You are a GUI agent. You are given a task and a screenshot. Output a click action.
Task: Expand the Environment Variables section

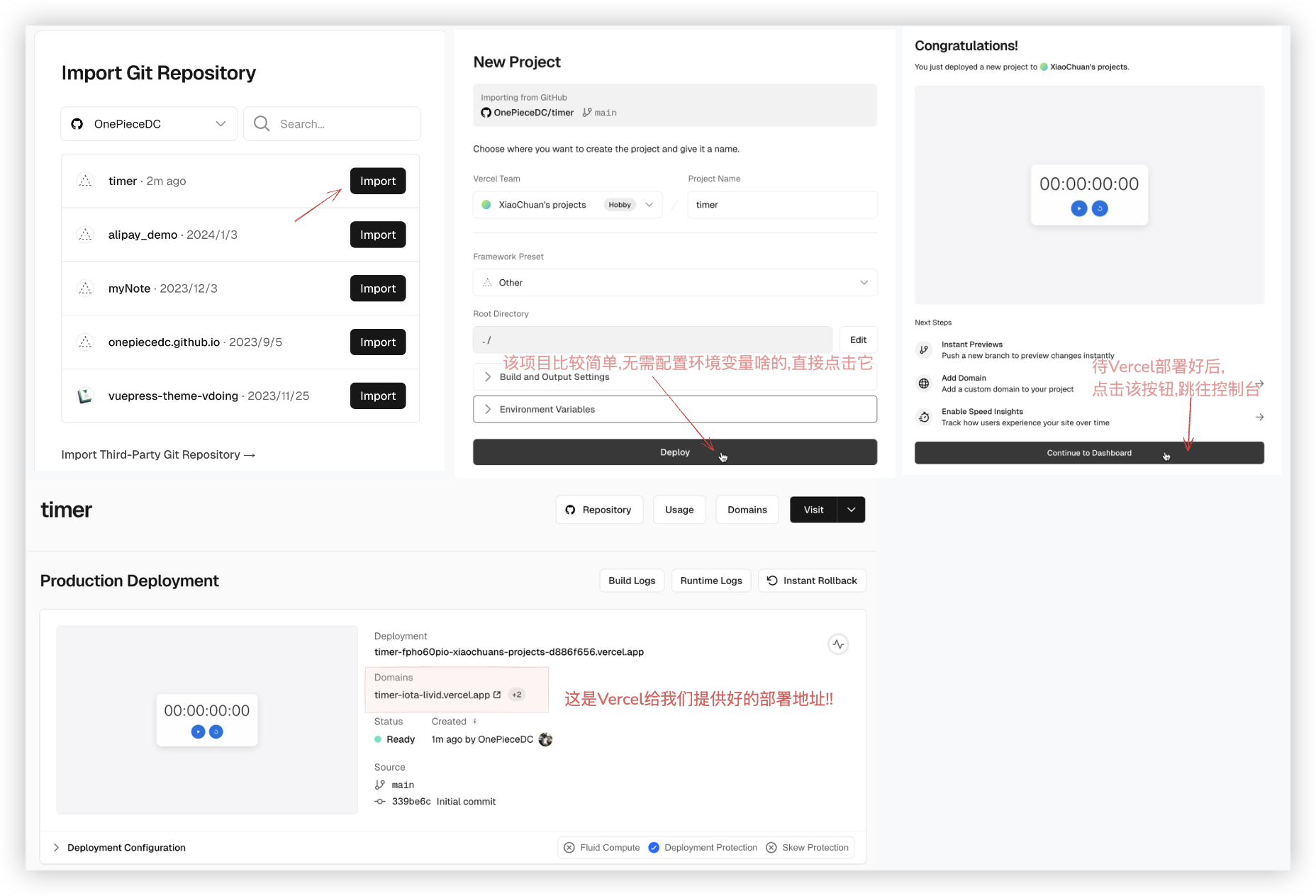click(x=674, y=409)
